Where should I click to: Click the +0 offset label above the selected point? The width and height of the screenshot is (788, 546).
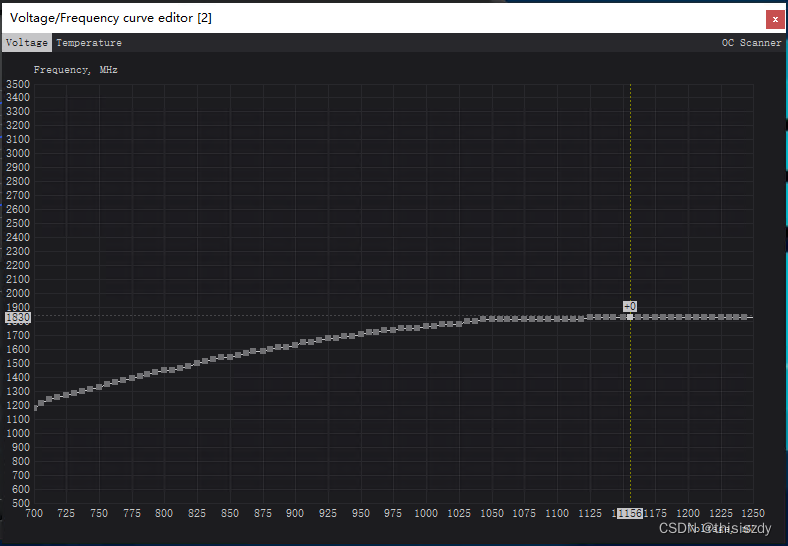(630, 306)
